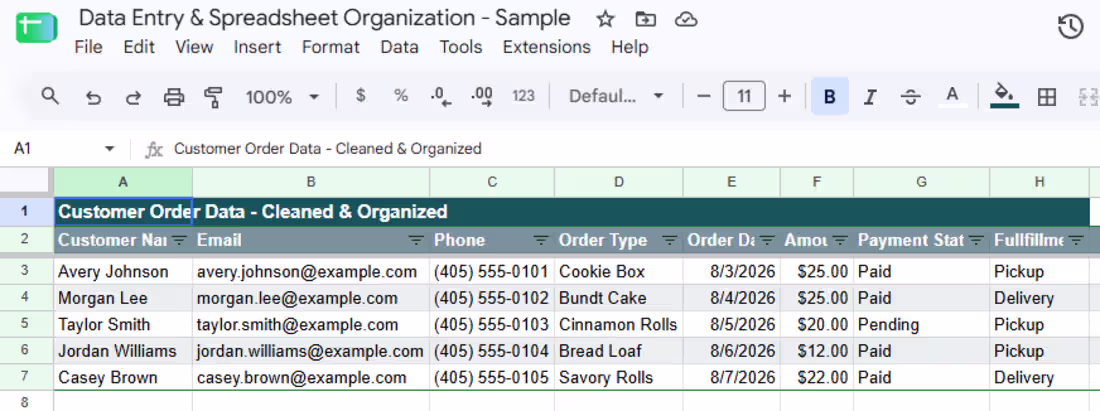Image resolution: width=1100 pixels, height=411 pixels.
Task: Open the 100% zoom dropdown
Action: [x=282, y=97]
